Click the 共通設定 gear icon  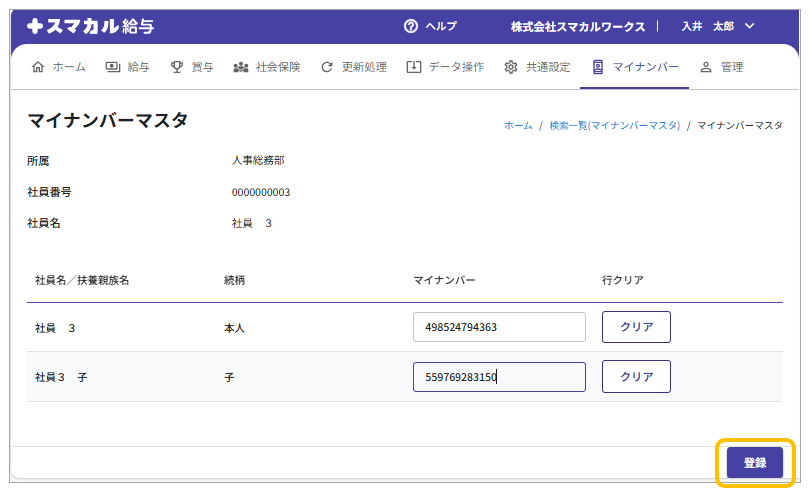[x=511, y=67]
